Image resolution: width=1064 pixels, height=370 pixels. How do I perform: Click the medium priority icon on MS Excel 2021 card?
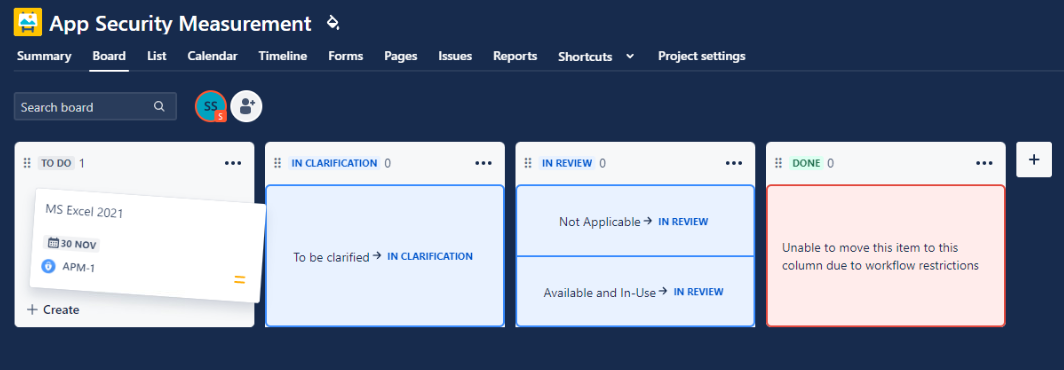[x=240, y=279]
